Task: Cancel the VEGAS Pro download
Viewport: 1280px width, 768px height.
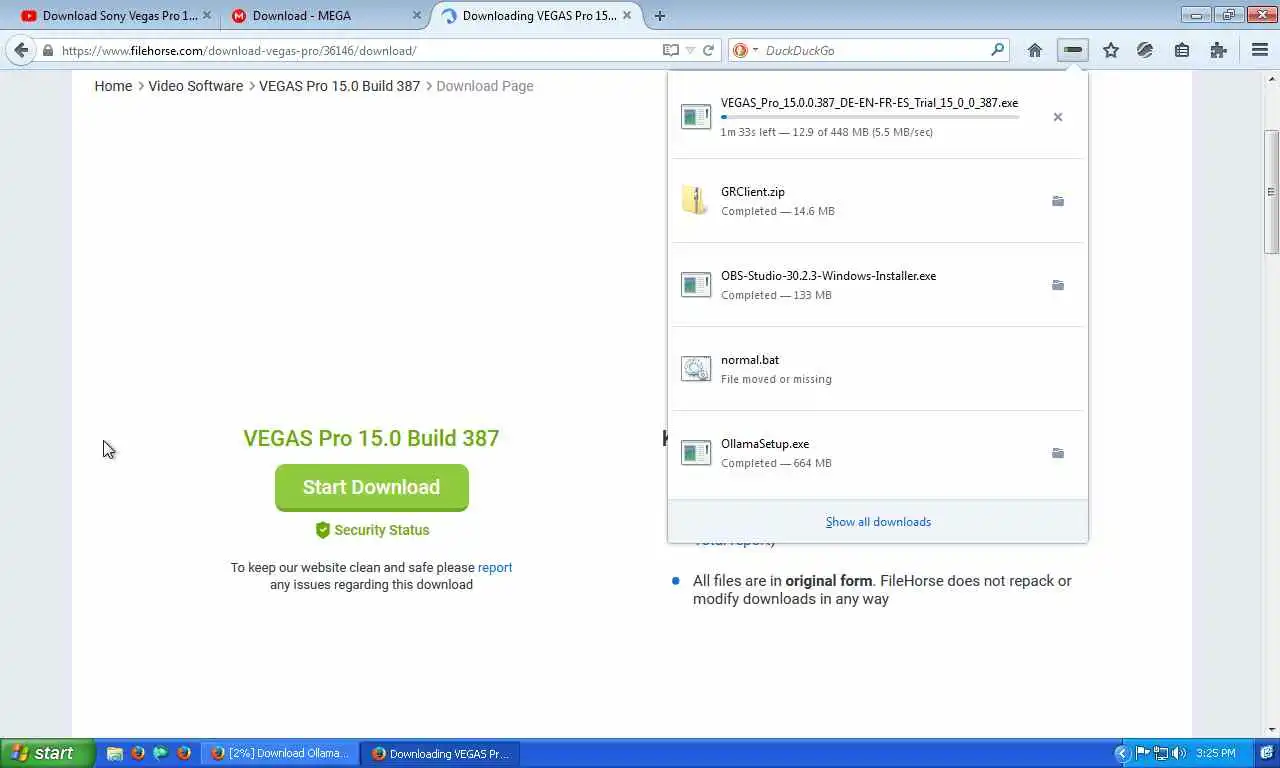Action: click(x=1058, y=117)
